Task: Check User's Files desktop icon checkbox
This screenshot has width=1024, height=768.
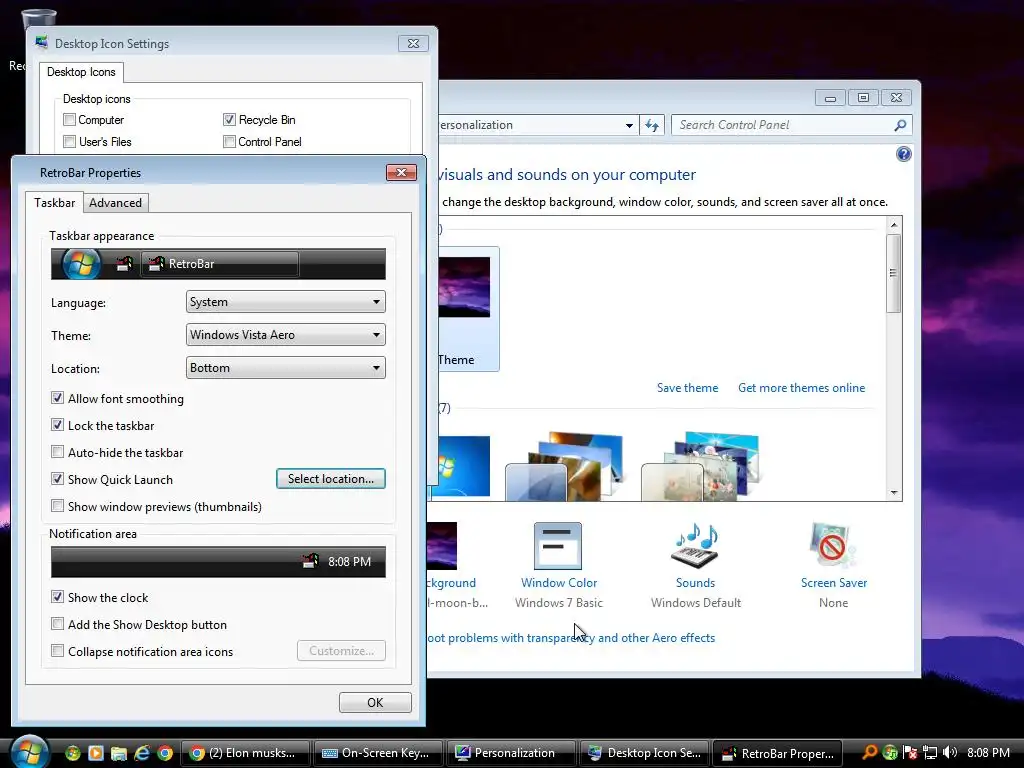Action: 69,141
